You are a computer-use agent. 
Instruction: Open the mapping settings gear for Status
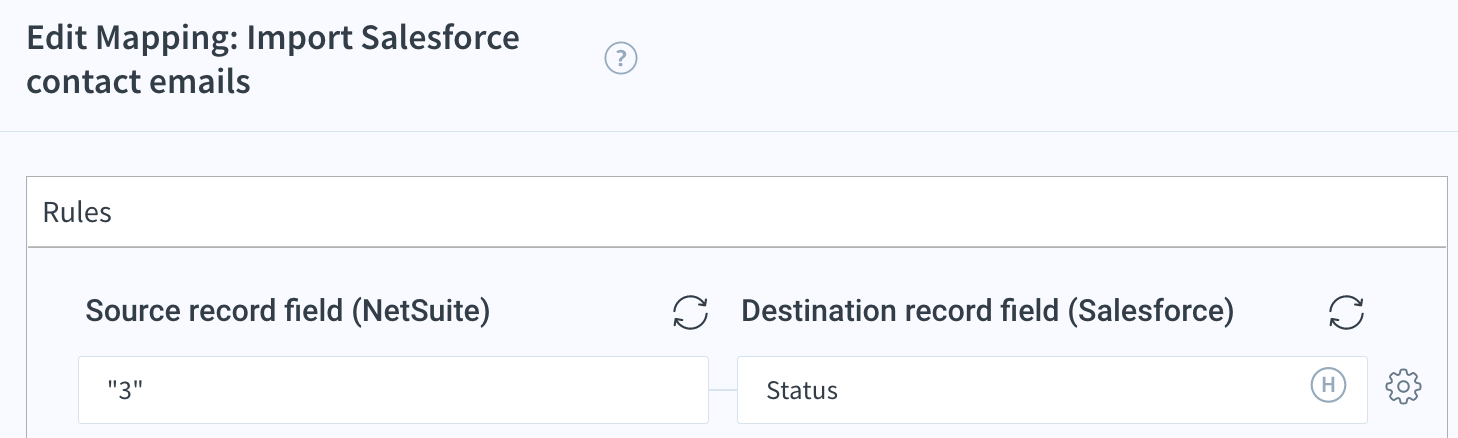1404,386
